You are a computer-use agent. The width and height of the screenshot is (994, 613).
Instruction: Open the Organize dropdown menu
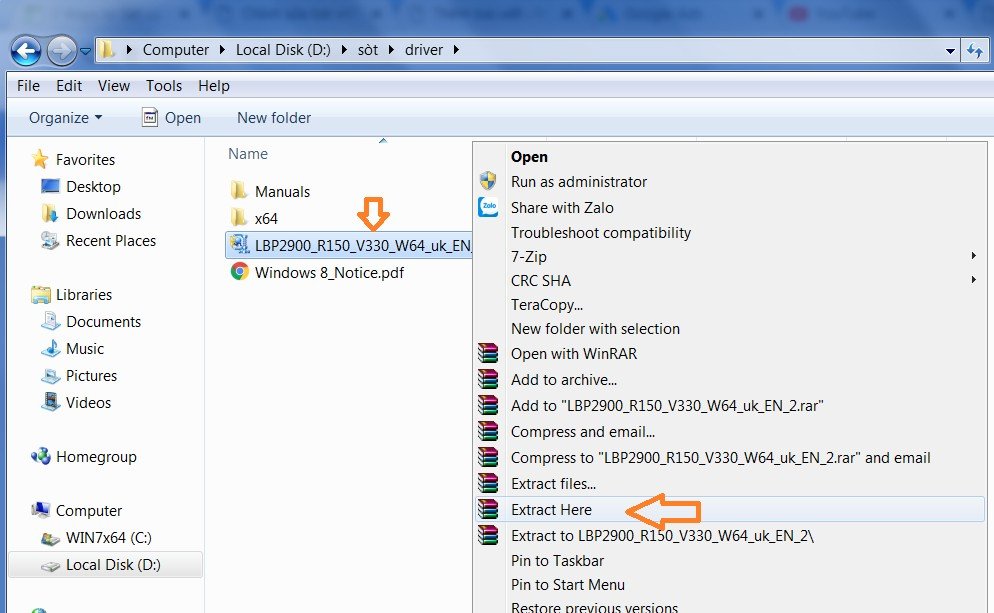65,118
